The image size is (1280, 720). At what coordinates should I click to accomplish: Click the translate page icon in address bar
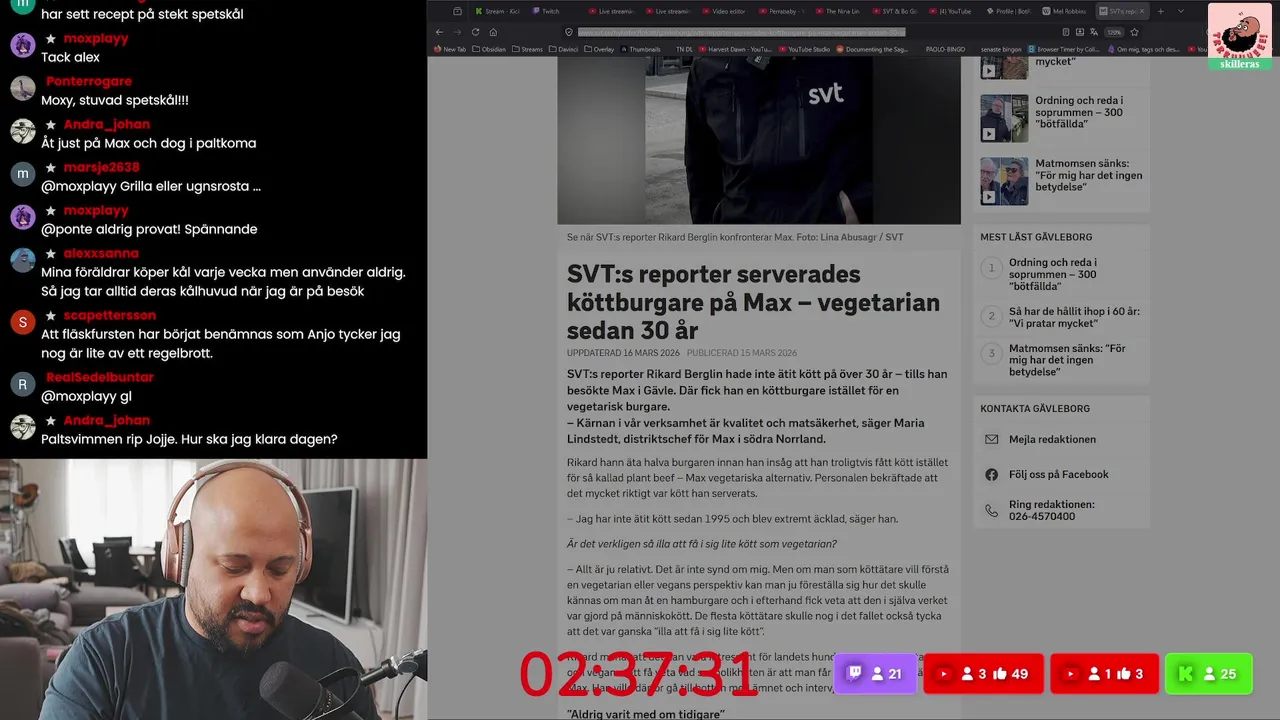pos(1093,32)
